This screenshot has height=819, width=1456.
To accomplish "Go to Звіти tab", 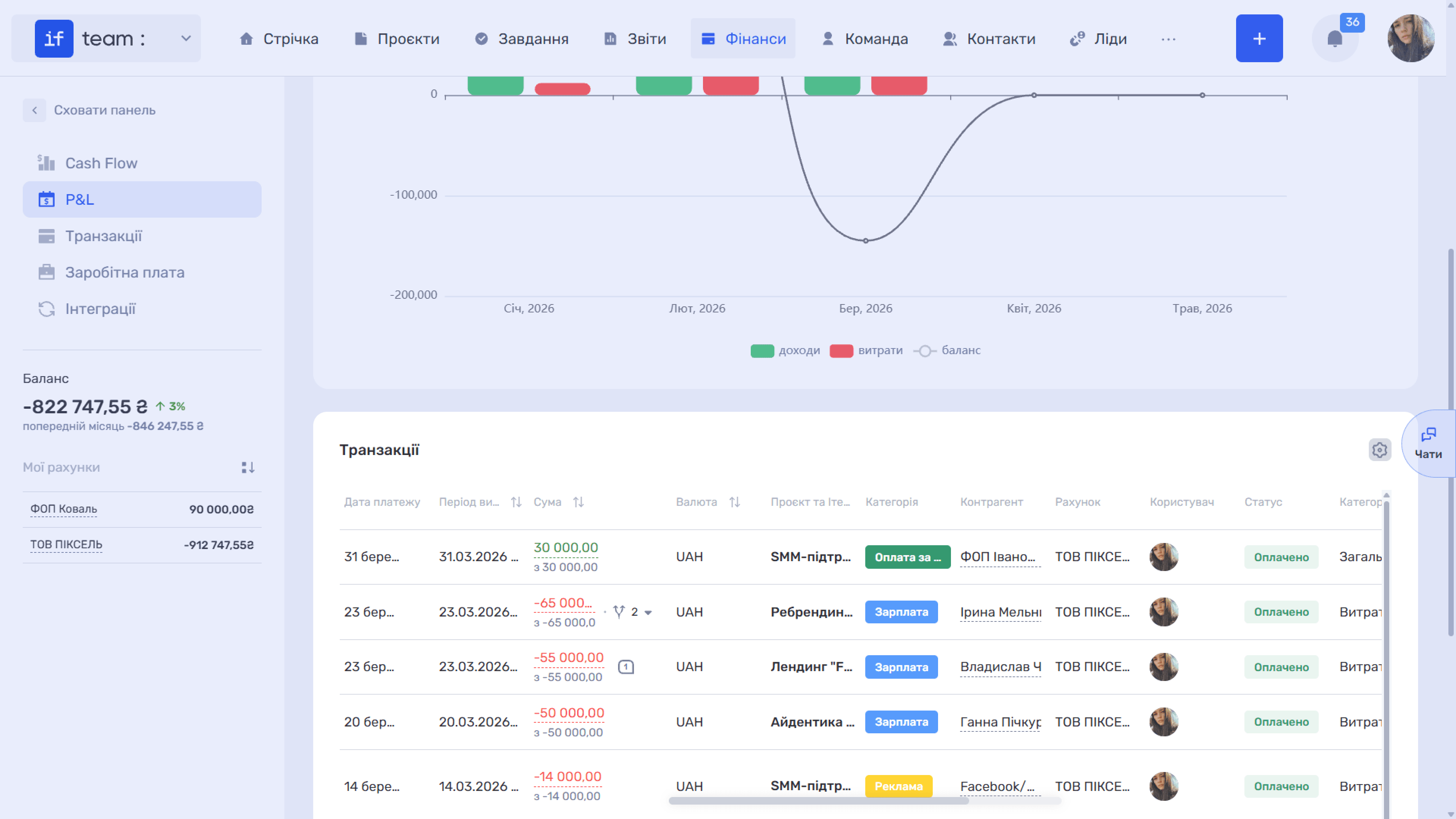I will [635, 38].
